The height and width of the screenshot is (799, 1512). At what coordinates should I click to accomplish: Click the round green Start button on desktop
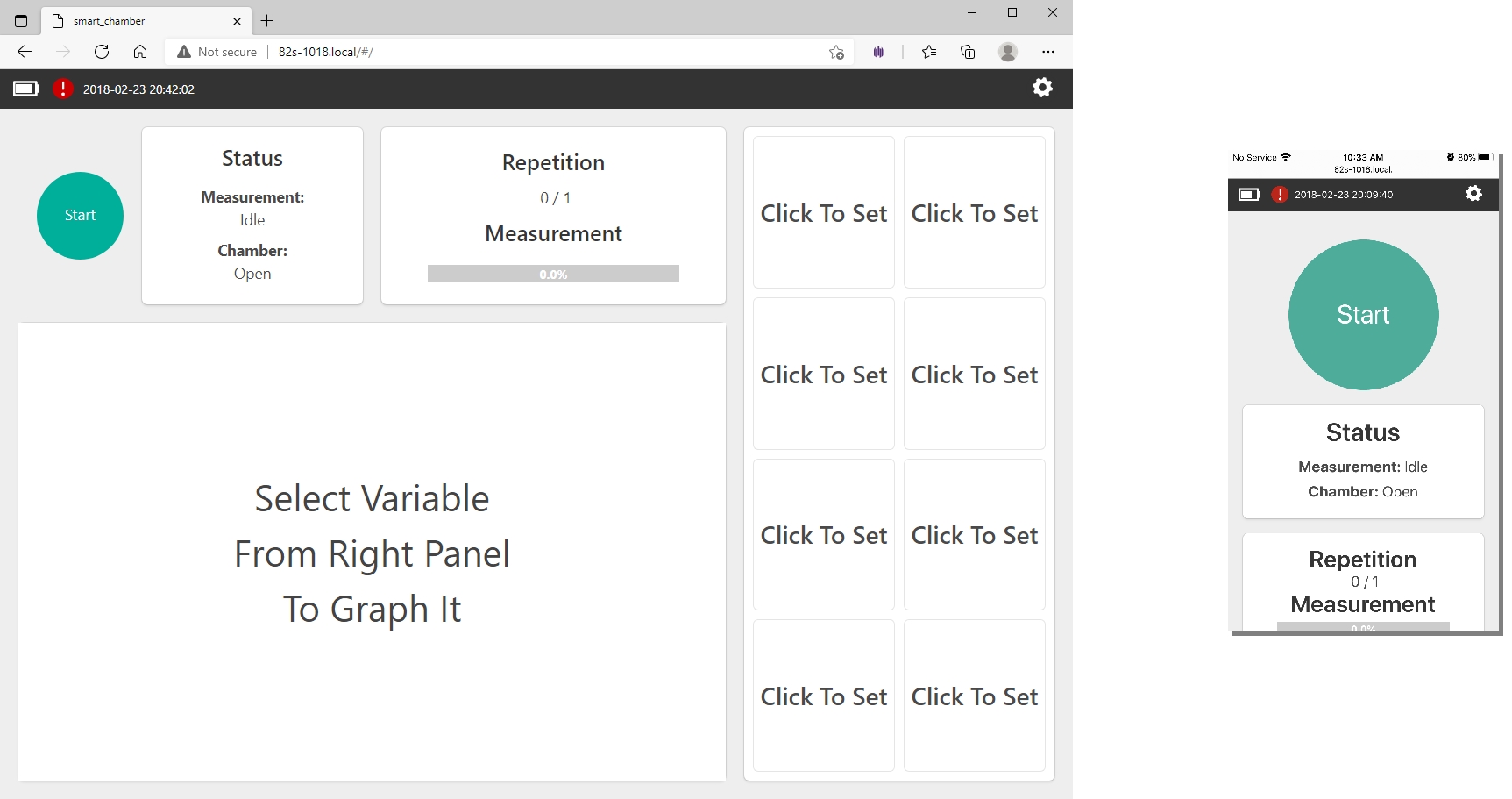coord(80,216)
